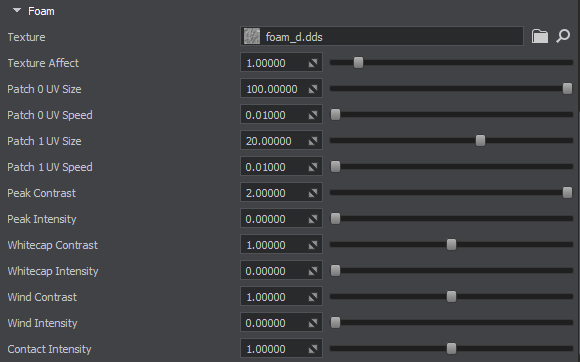This screenshot has height=362, width=580.
Task: Click magnifier icon to locate foam texture
Action: pos(563,36)
